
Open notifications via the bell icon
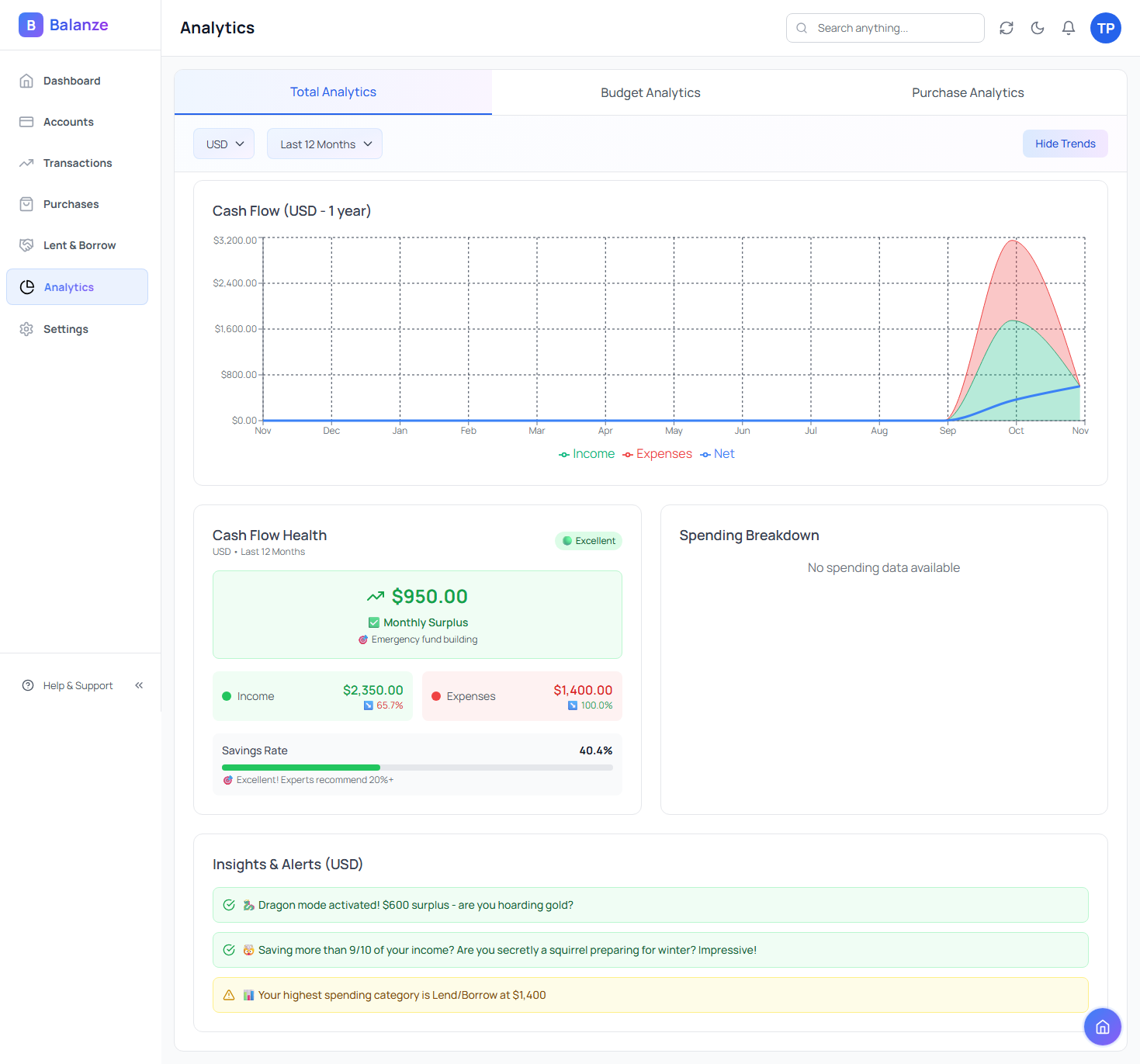click(x=1069, y=28)
